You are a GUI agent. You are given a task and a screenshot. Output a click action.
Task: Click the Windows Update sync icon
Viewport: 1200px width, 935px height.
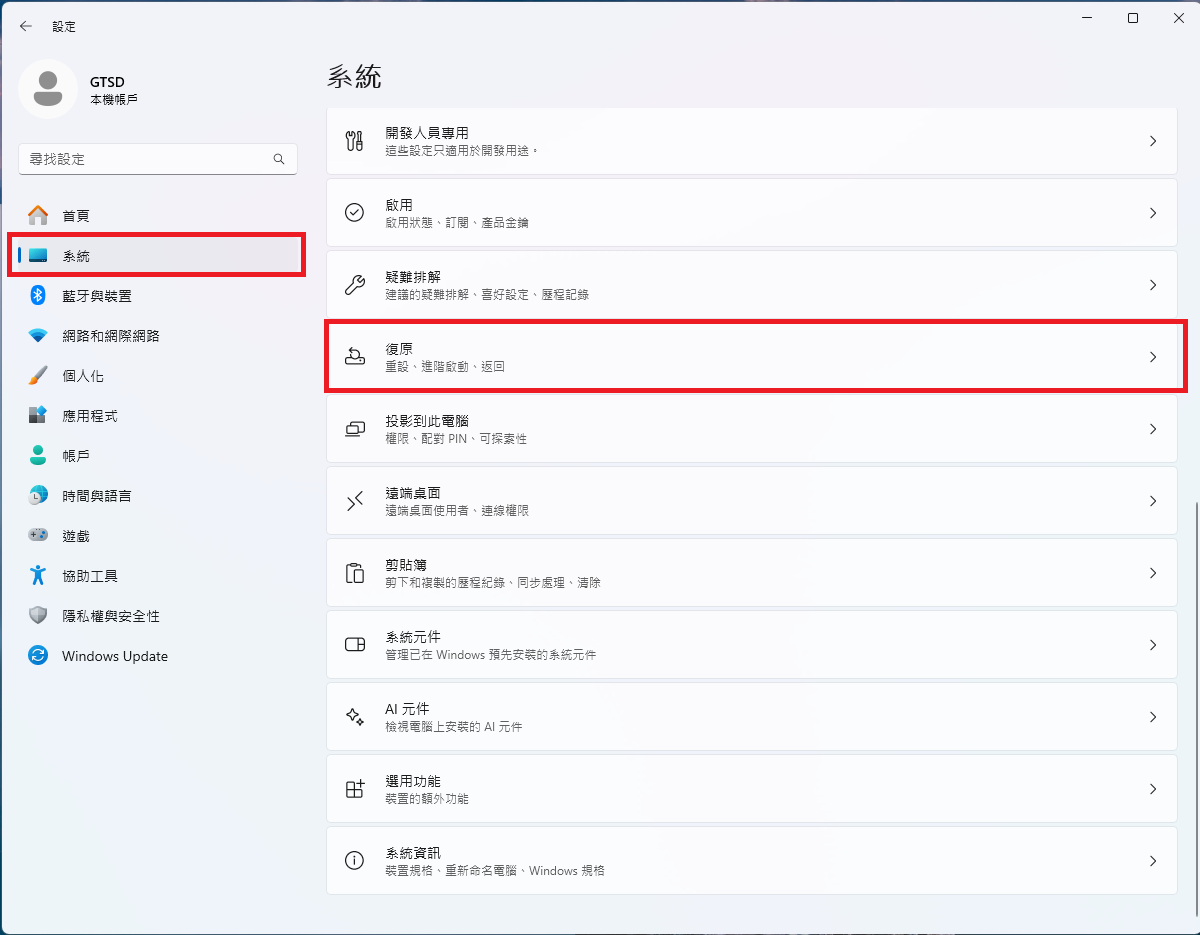coord(38,656)
